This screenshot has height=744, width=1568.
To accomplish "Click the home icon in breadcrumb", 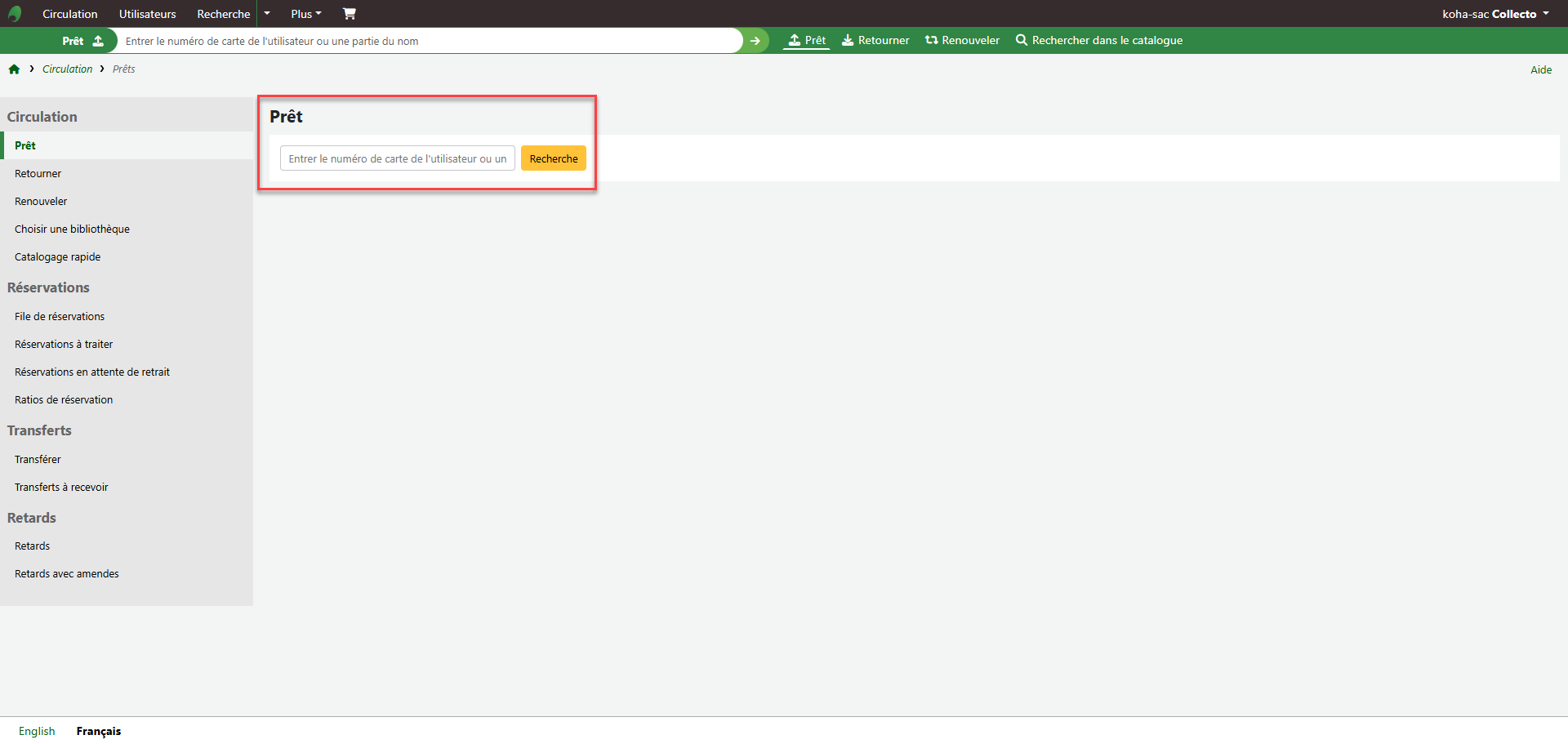I will pyautogui.click(x=14, y=69).
